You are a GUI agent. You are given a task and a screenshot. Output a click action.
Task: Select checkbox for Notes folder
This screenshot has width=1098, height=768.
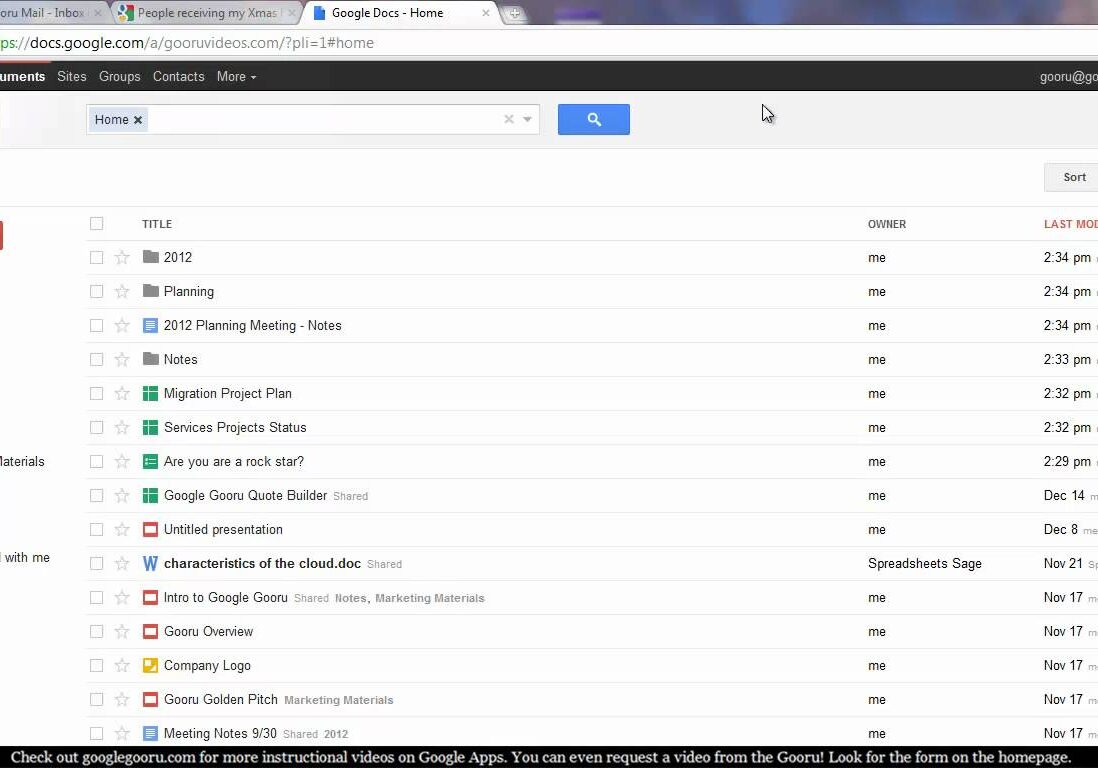(97, 359)
